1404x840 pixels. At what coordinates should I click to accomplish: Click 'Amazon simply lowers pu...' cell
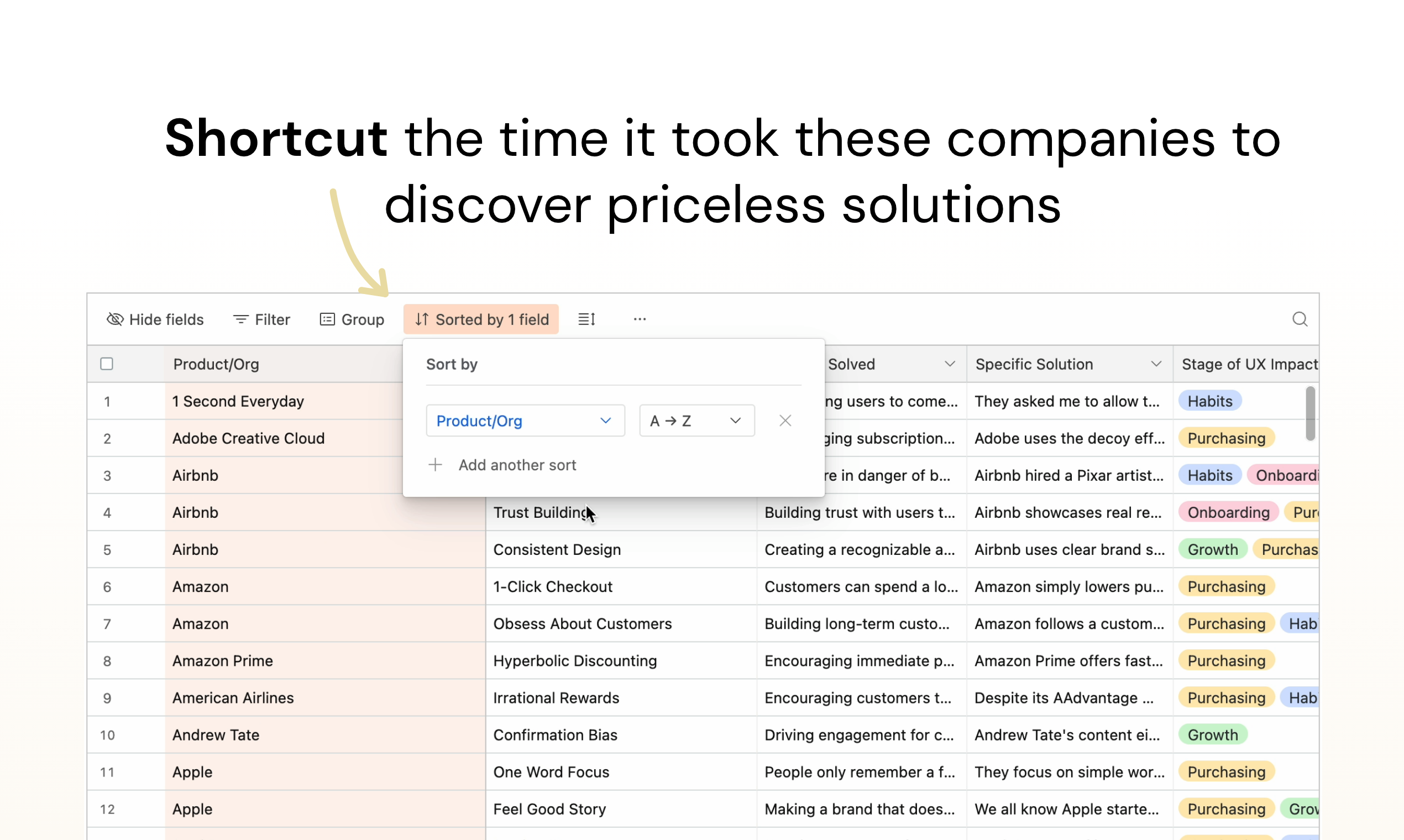pyautogui.click(x=1070, y=586)
